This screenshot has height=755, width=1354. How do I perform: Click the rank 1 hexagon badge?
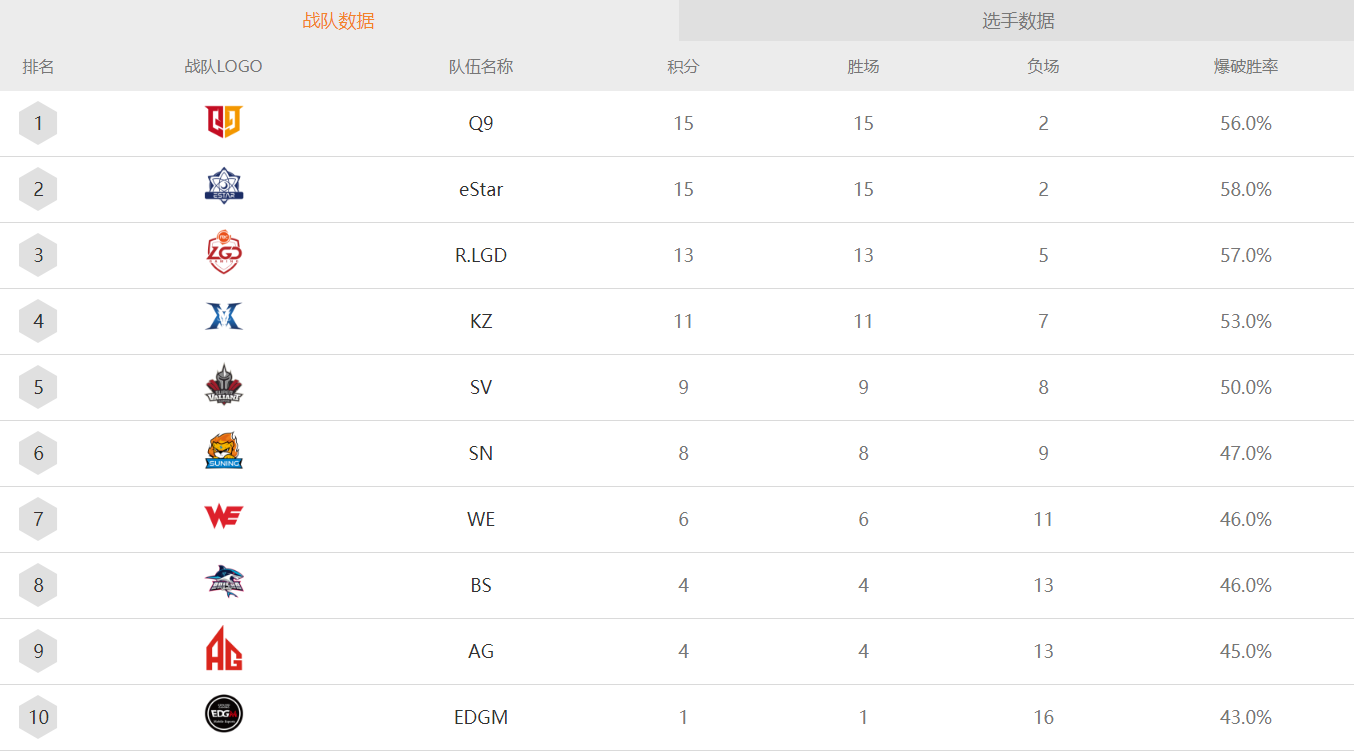pos(38,123)
